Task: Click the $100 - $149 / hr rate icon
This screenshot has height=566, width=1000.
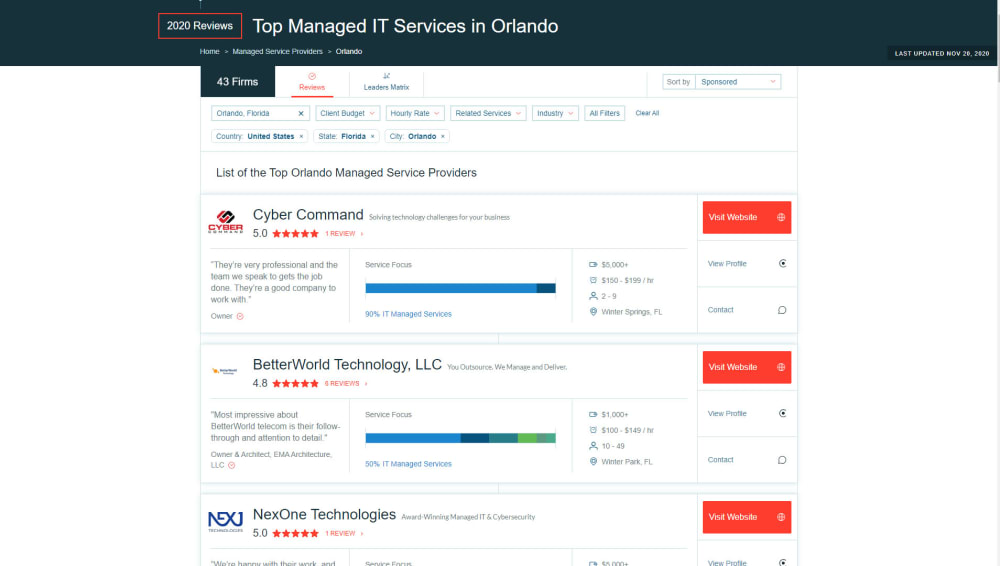Action: (593, 430)
